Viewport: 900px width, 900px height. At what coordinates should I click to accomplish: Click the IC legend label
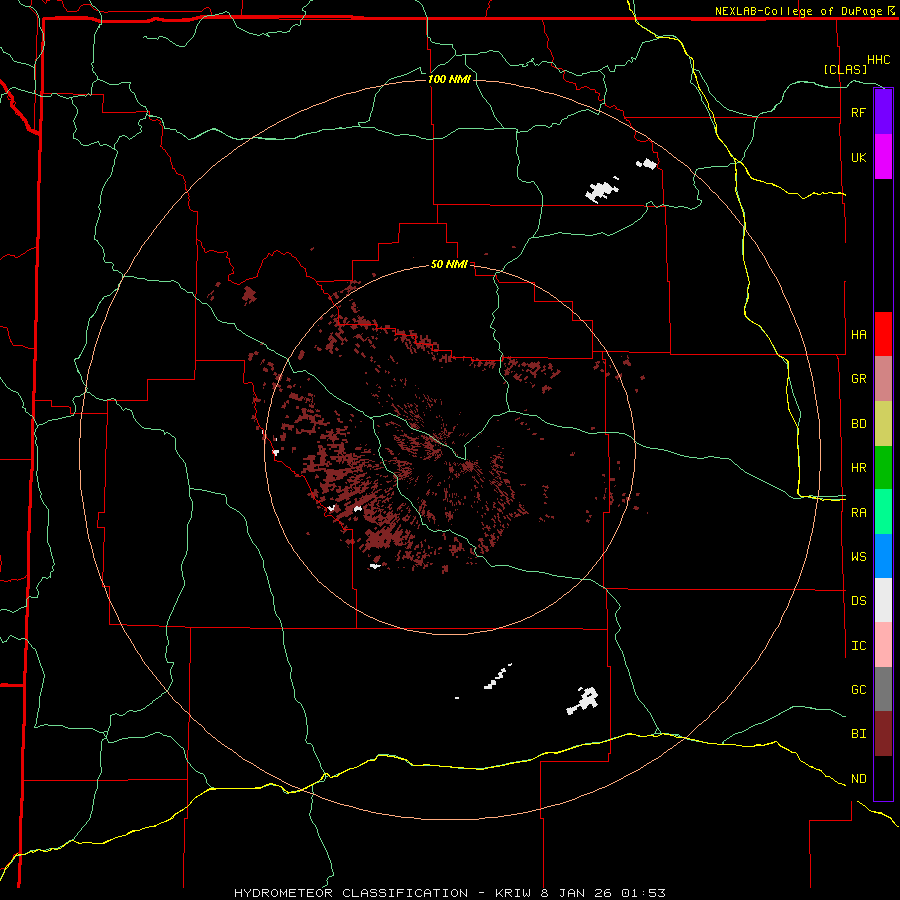858,646
